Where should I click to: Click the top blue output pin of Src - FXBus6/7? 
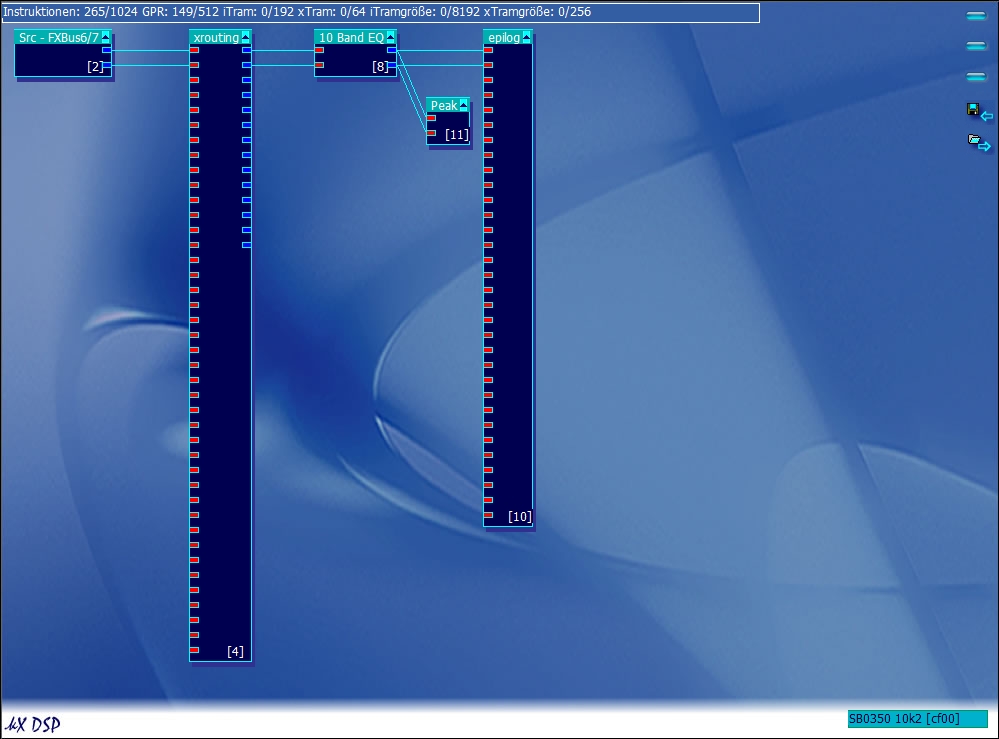click(106, 50)
